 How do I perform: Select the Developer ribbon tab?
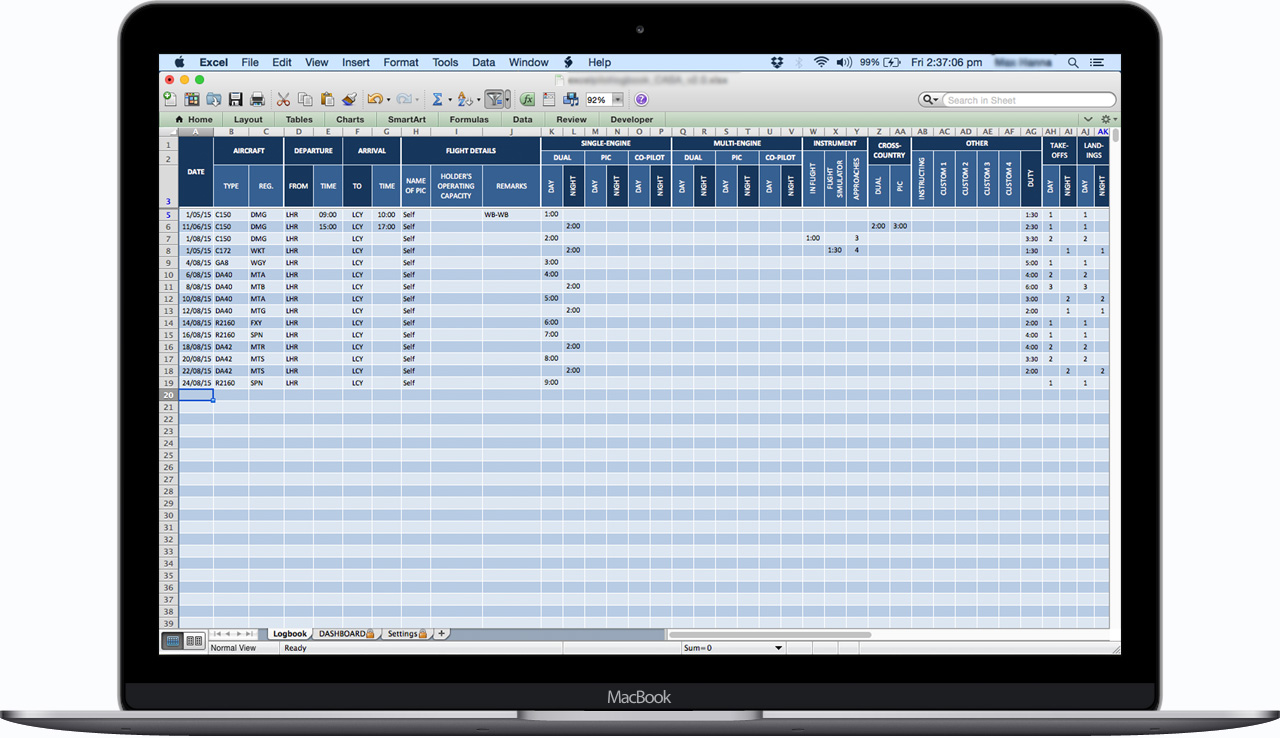pos(632,119)
